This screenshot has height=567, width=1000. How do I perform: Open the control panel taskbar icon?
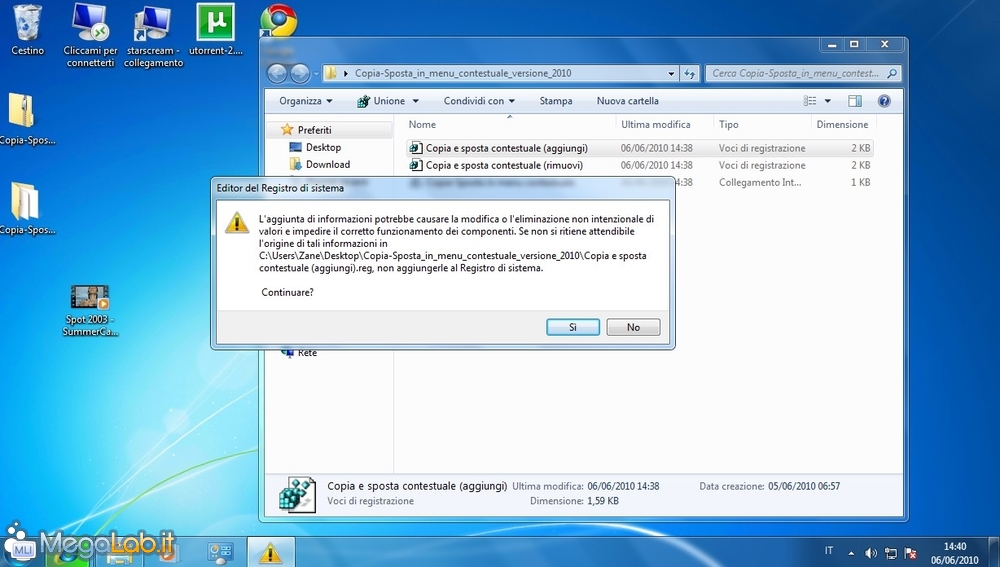coord(221,552)
